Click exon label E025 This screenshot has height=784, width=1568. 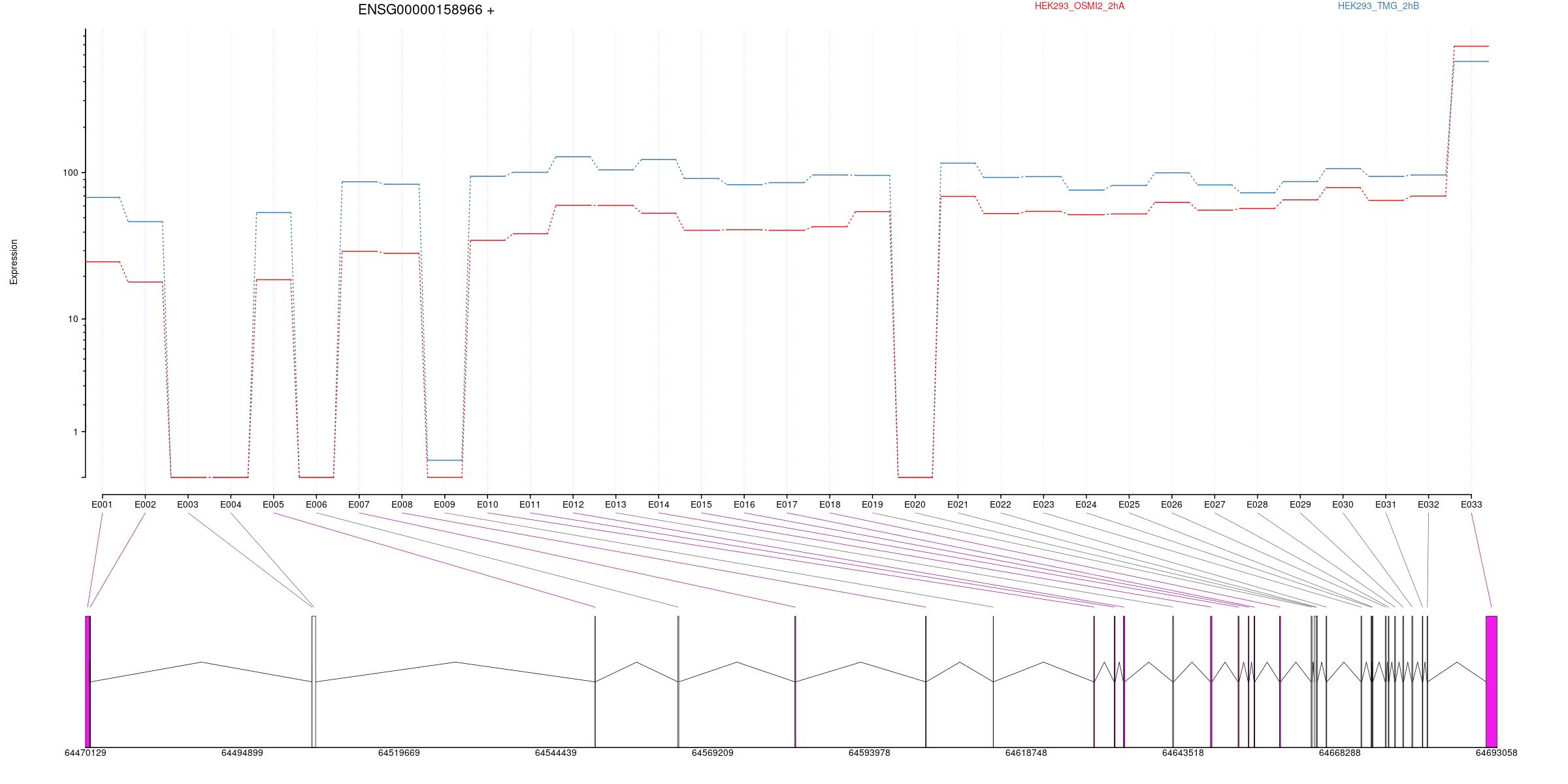(x=1129, y=504)
